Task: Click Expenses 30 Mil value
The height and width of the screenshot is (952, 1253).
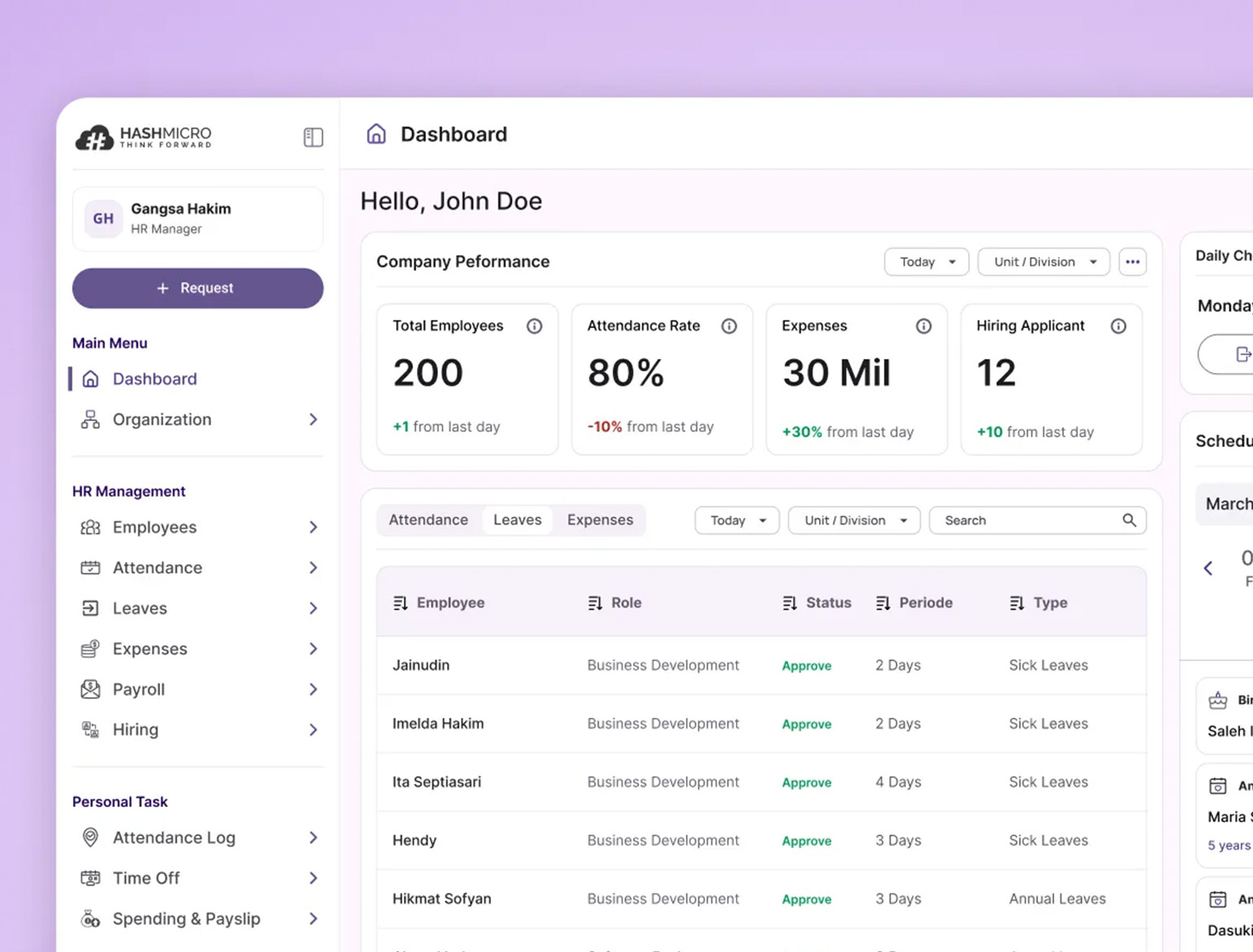Action: [x=836, y=373]
